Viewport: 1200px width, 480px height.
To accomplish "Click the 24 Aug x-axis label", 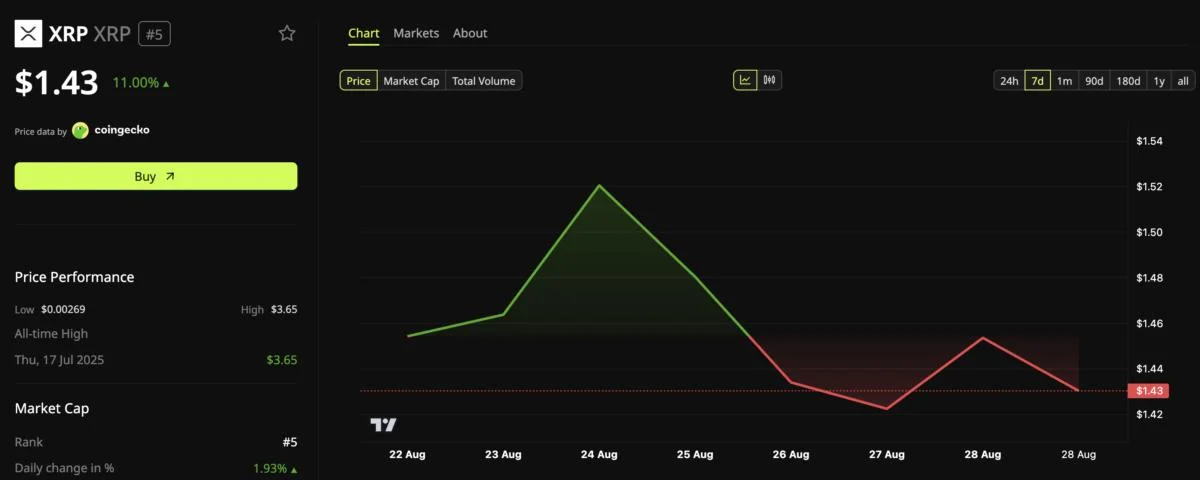I will click(x=599, y=454).
